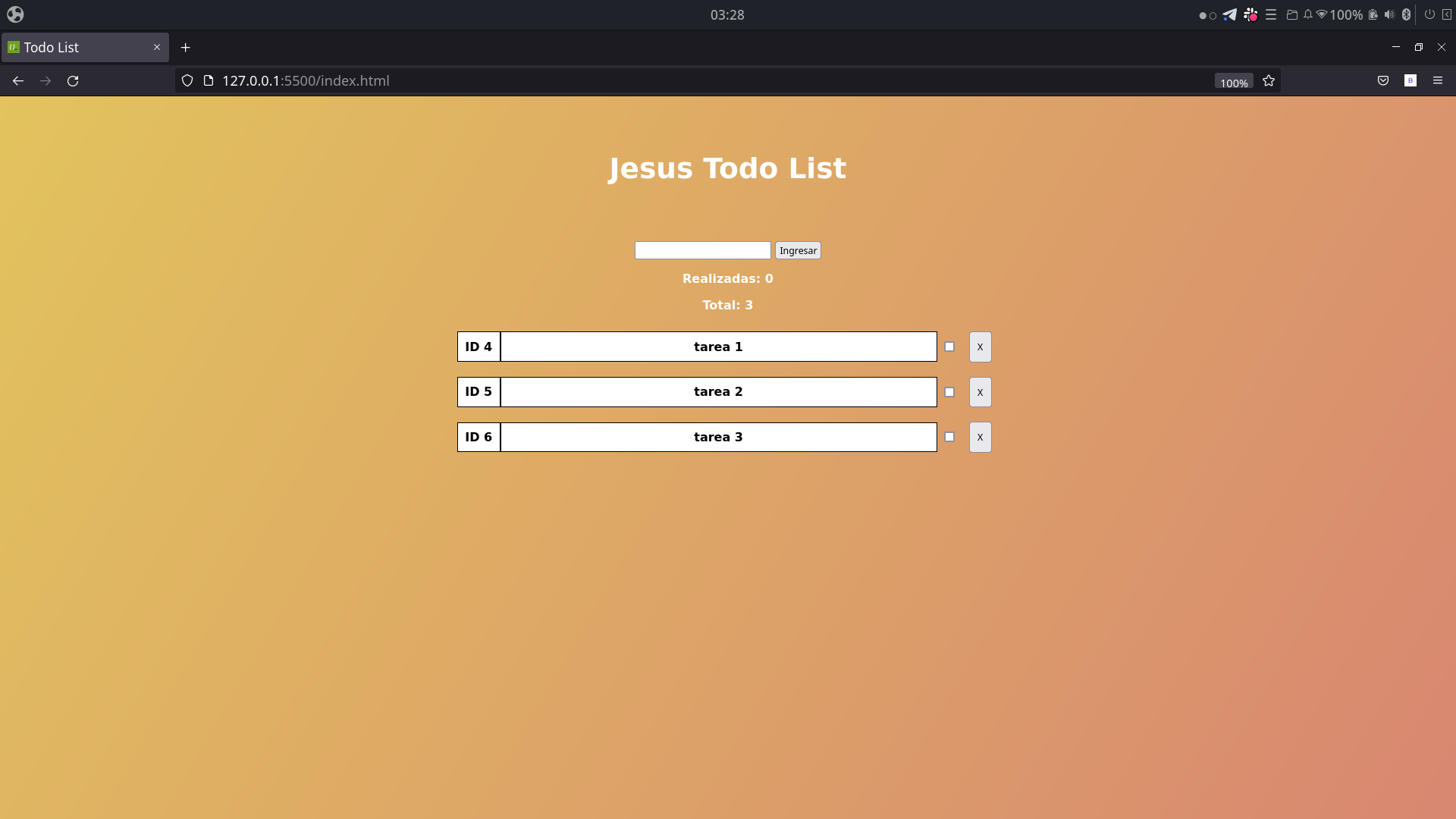Open the power/session menu
Screen dimensions: 1456x819
point(1429,14)
